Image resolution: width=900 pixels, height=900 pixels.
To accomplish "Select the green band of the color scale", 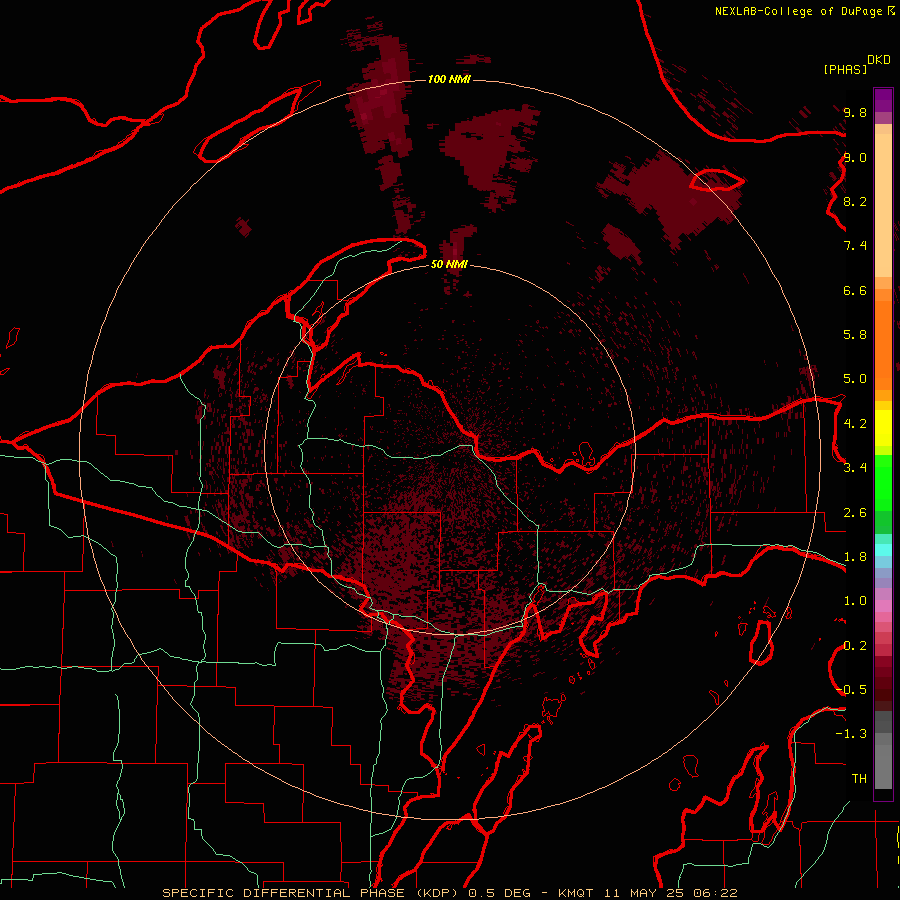I will tap(883, 488).
